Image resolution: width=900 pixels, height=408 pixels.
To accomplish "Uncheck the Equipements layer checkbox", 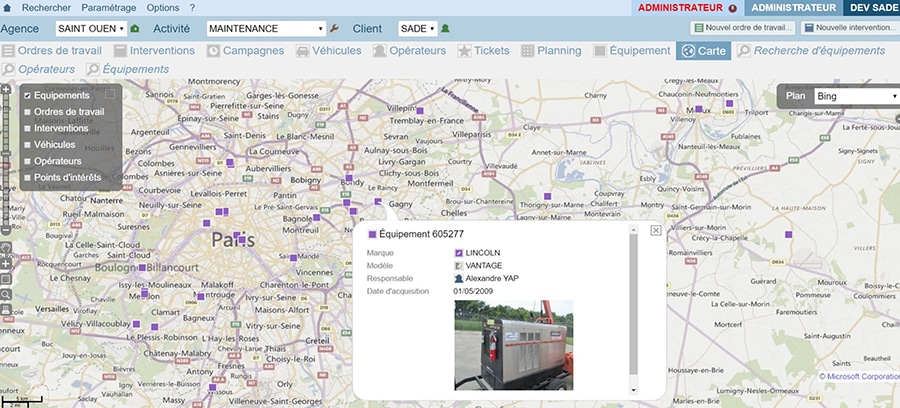I will [27, 96].
